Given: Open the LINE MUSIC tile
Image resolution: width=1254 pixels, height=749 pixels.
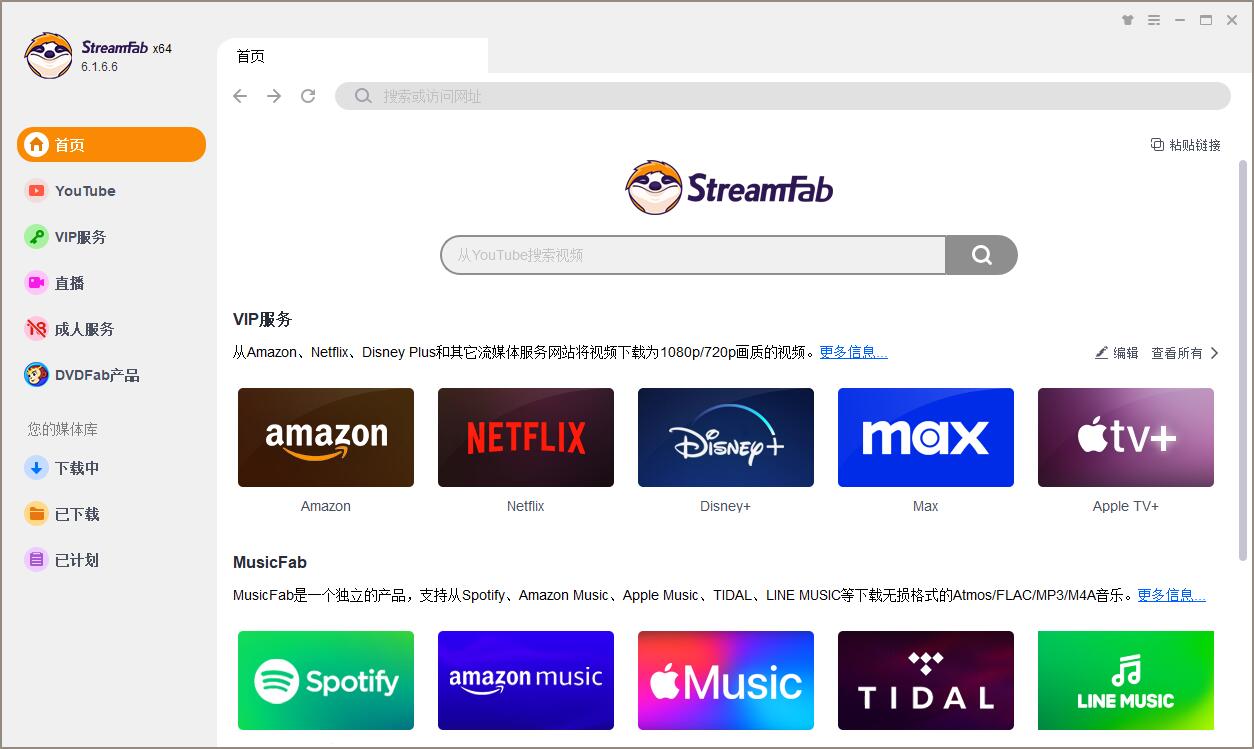Looking at the screenshot, I should tap(1126, 680).
